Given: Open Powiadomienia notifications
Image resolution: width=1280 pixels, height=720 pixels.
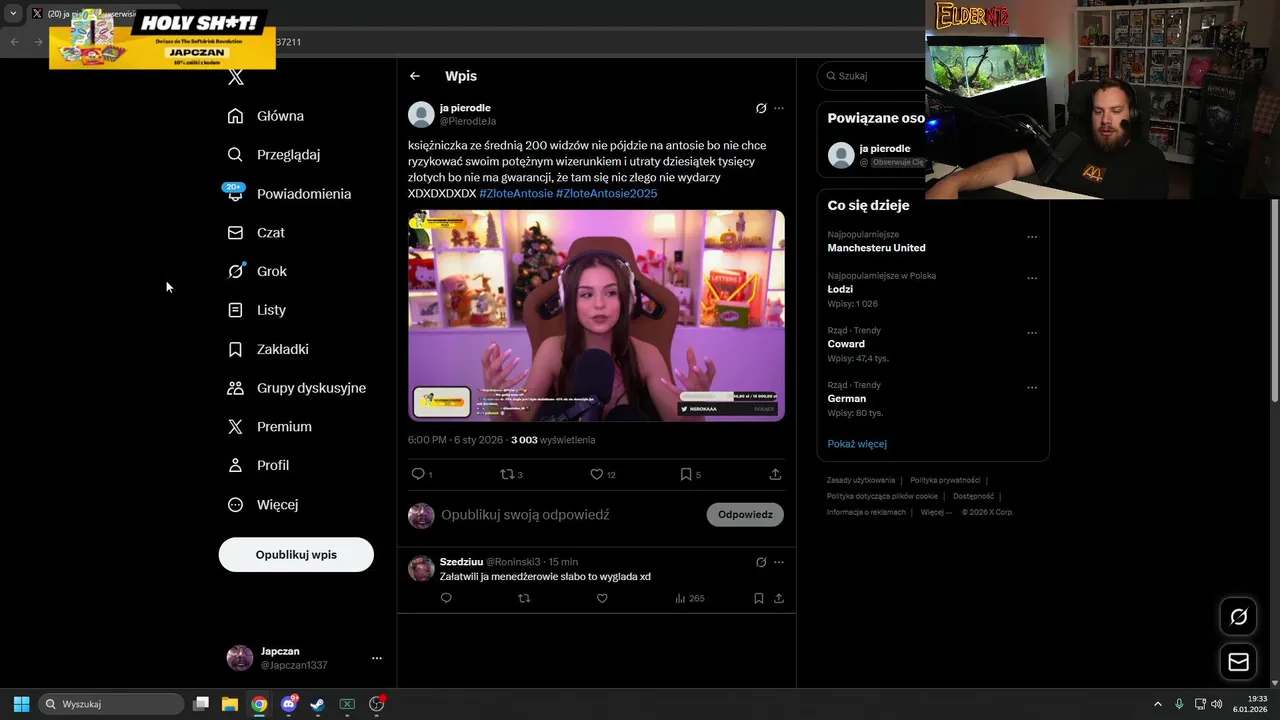Looking at the screenshot, I should point(288,193).
